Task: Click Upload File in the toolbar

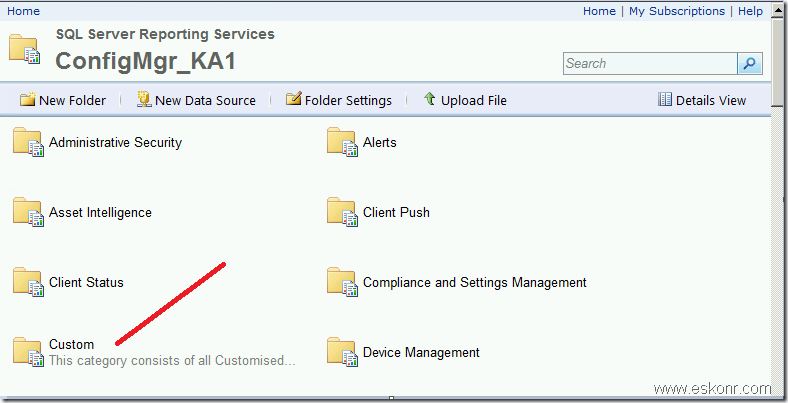Action: click(x=465, y=100)
